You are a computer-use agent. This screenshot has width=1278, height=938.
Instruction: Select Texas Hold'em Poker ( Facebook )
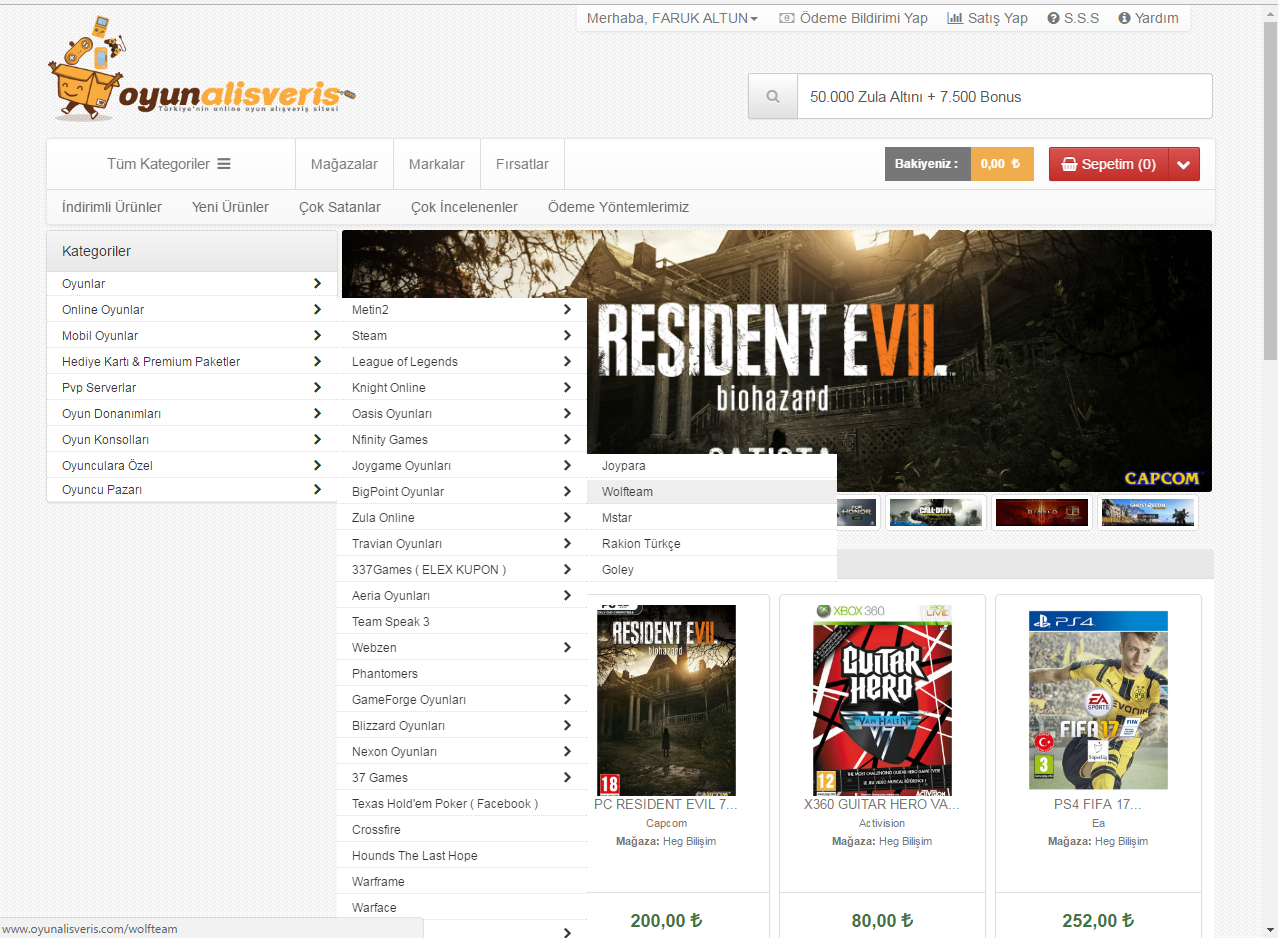(x=462, y=804)
